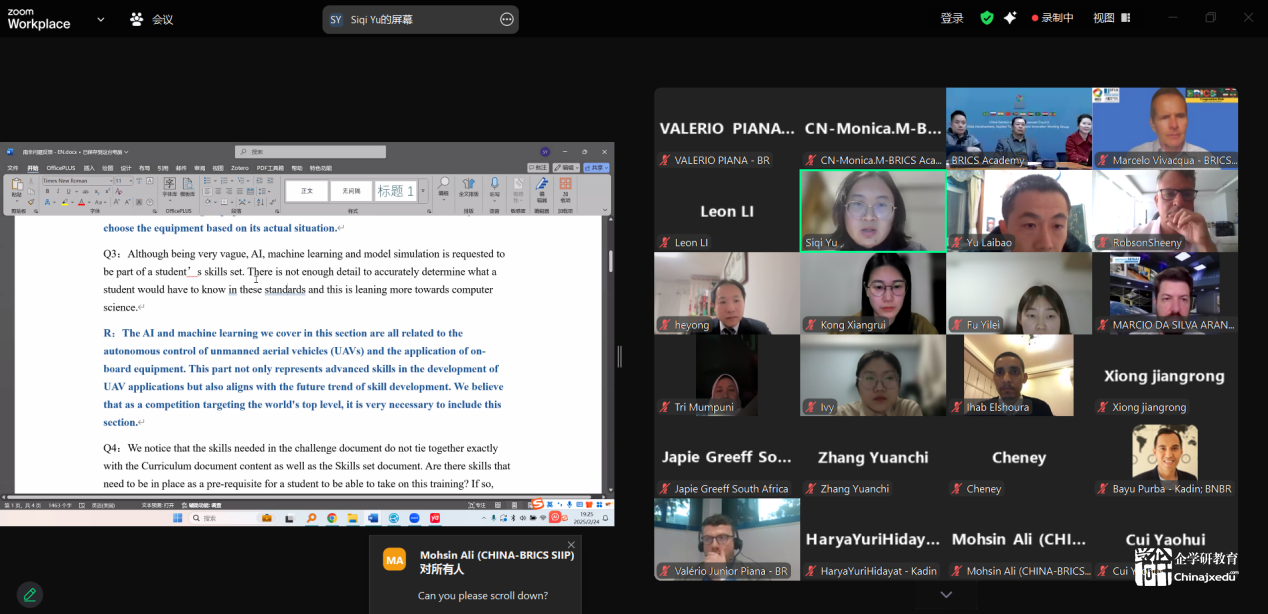The image size is (1268, 614).
Task: Click the red font color swatch
Action: (x=83, y=203)
